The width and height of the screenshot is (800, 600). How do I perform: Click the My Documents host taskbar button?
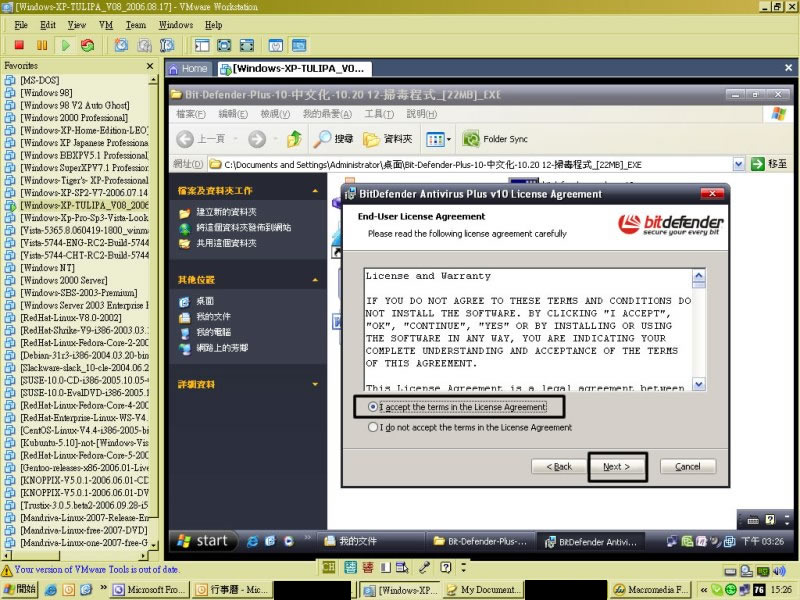[x=482, y=590]
